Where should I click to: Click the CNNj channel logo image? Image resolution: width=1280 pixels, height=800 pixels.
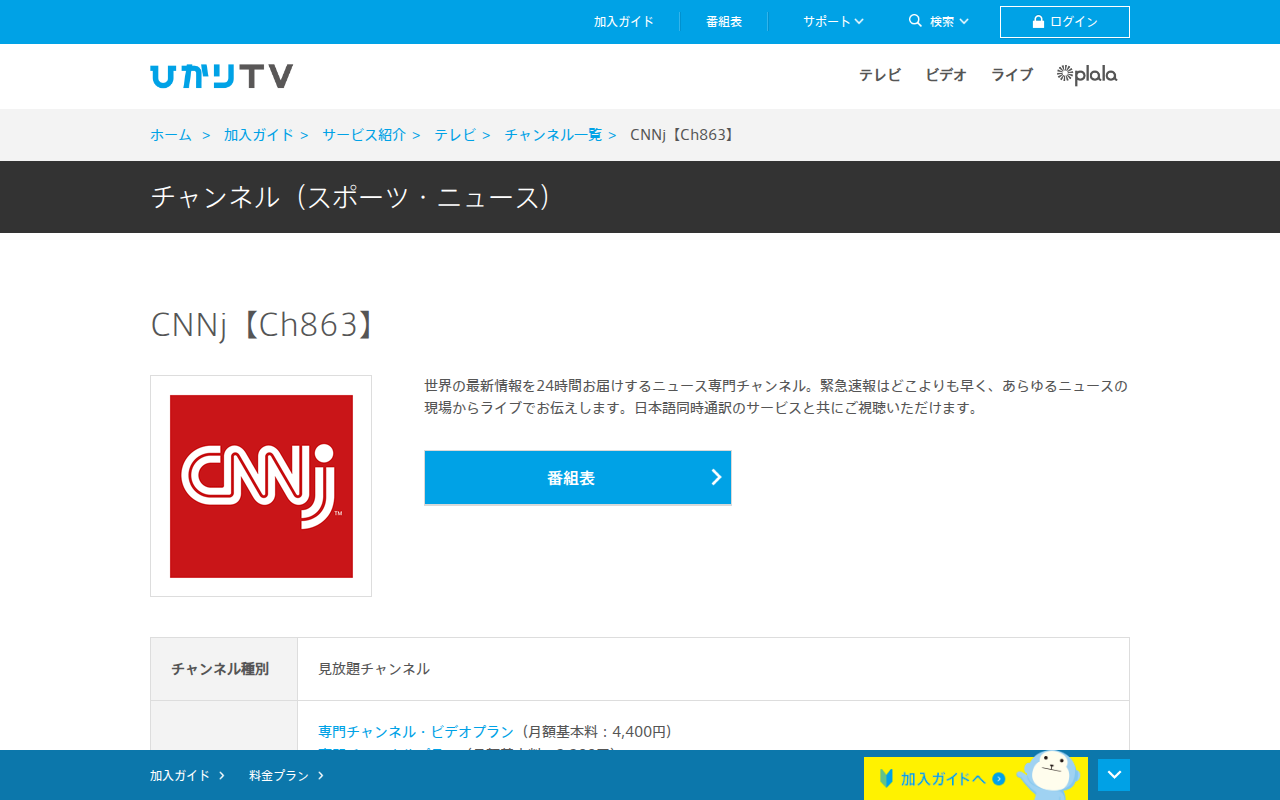(x=261, y=486)
